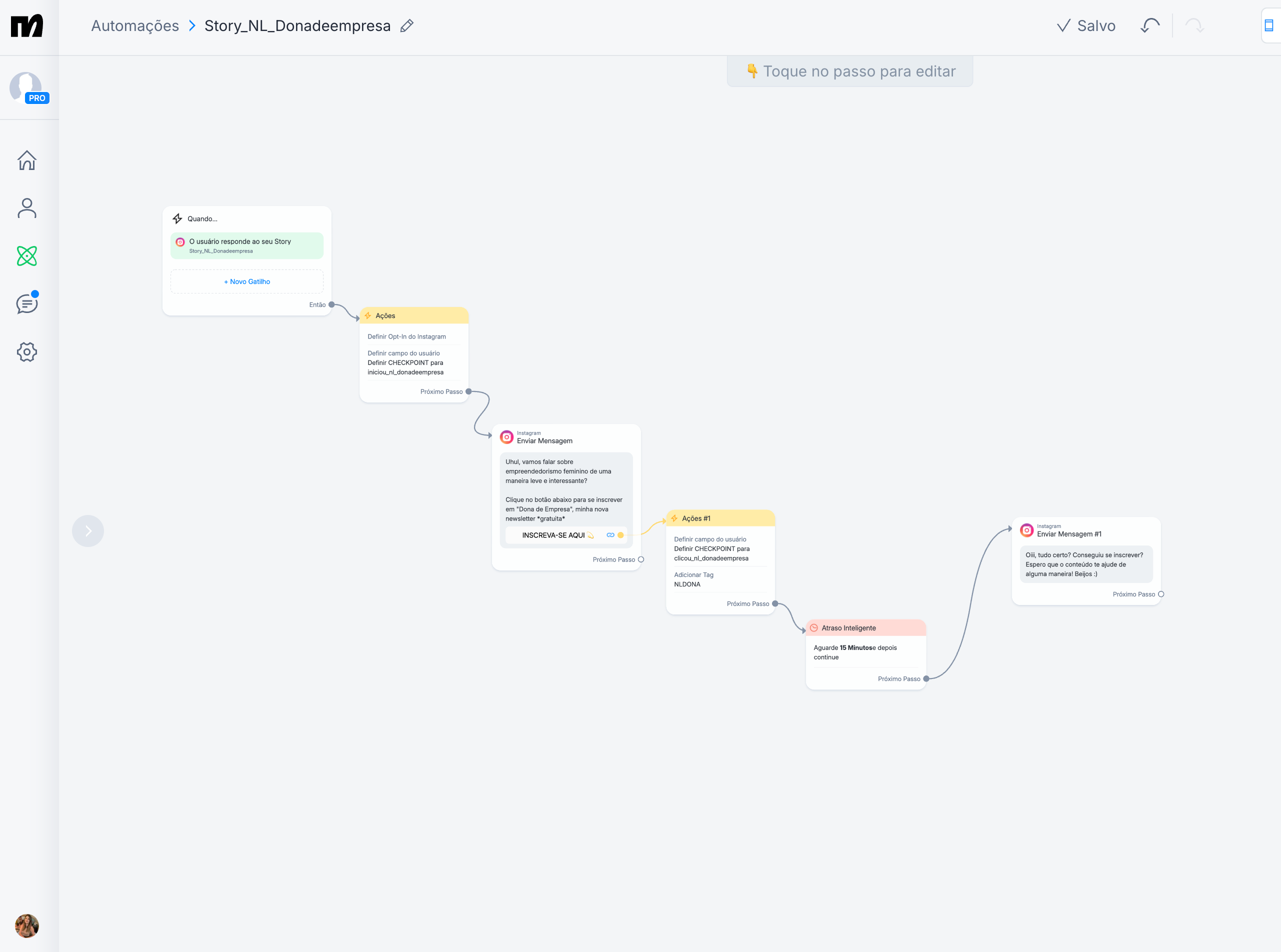Click Próximo Passo connector of Enviar Mensagem #1
Screen dimensions: 1281x952
click(1160, 594)
